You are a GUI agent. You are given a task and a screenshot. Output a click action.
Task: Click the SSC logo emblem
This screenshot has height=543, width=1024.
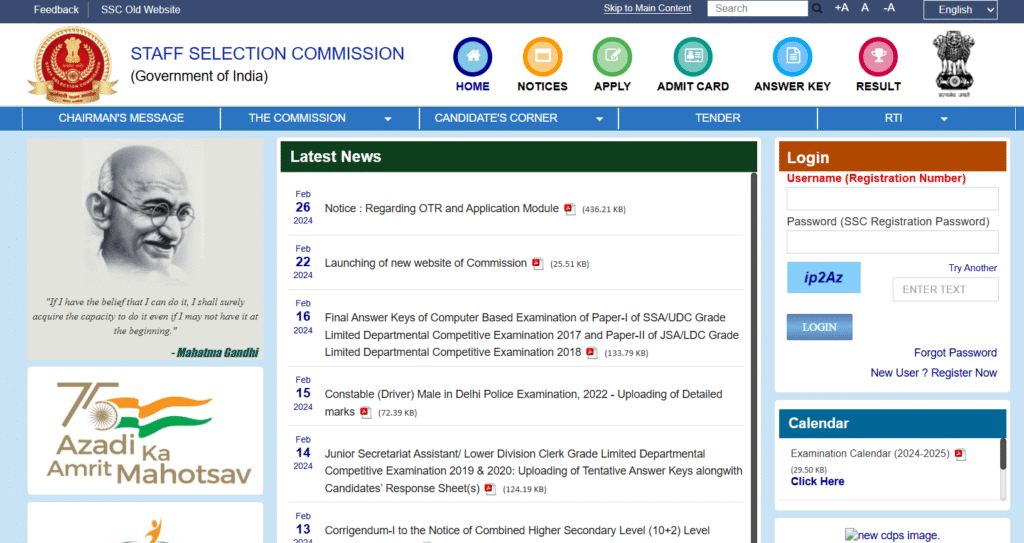coord(72,65)
